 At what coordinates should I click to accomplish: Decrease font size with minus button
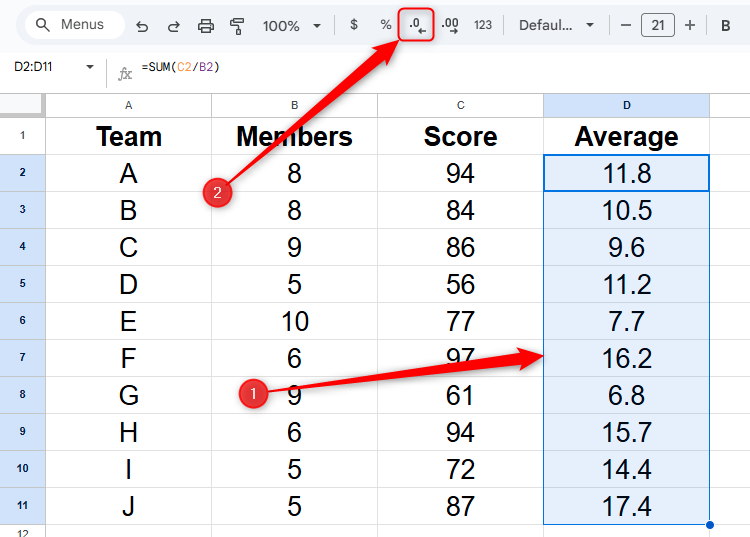(x=626, y=25)
